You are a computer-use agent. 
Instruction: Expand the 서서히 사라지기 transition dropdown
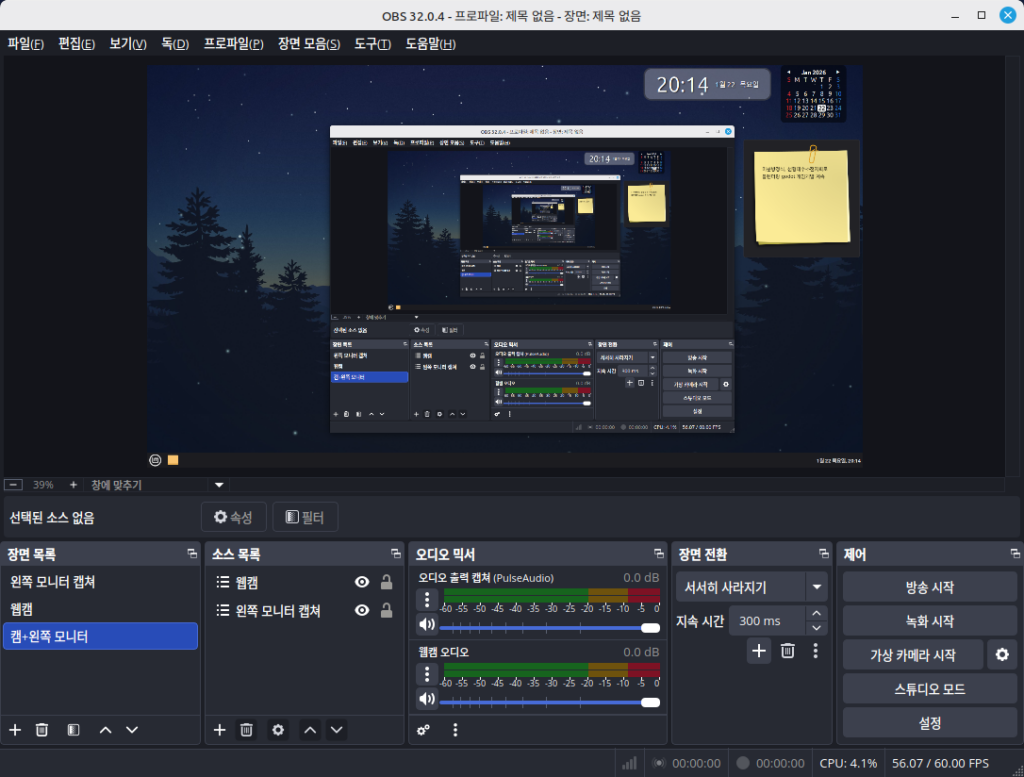818,587
